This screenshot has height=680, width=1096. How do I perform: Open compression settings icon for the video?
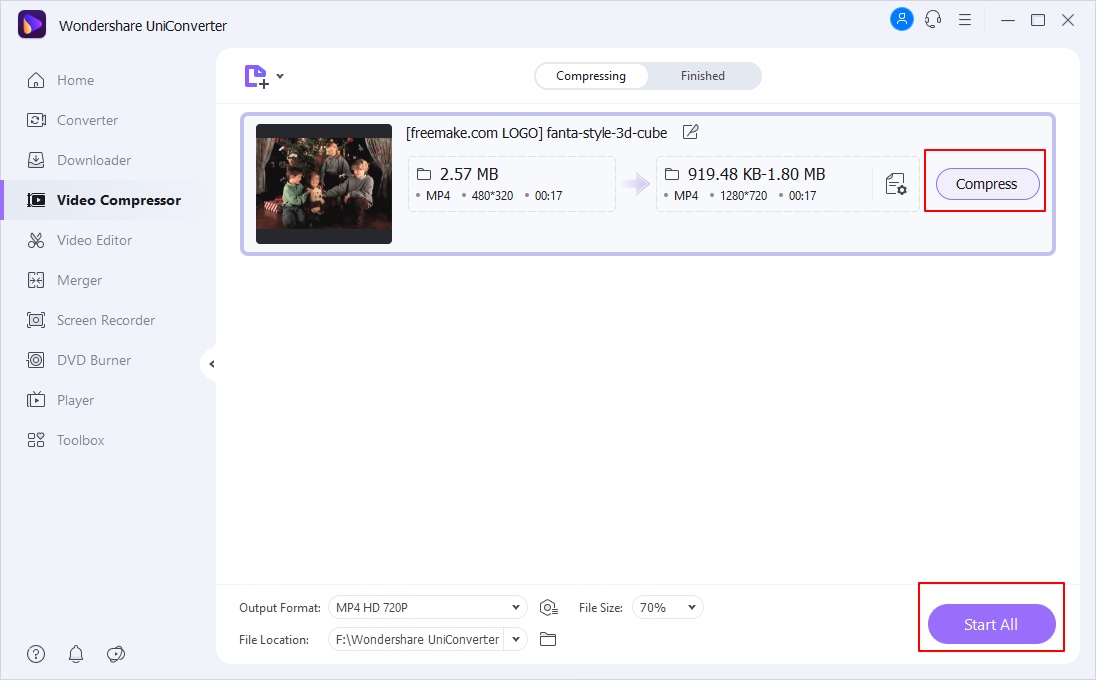click(x=895, y=184)
